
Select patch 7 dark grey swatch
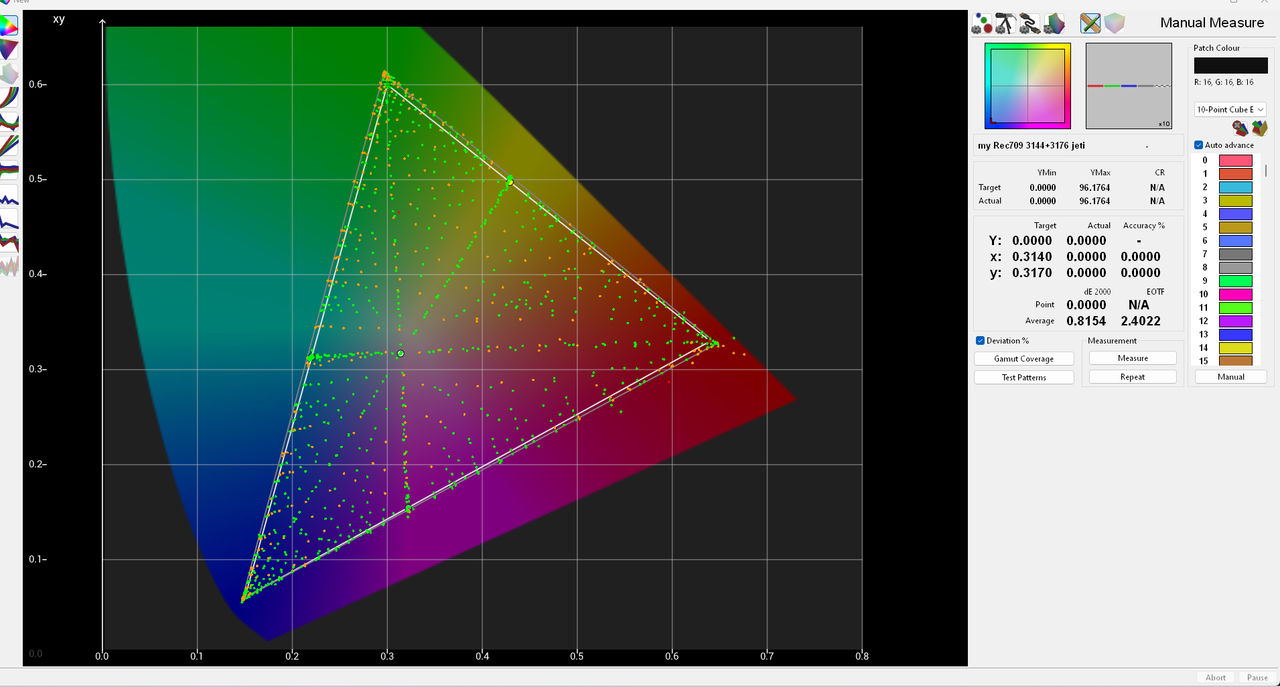[x=1235, y=254]
